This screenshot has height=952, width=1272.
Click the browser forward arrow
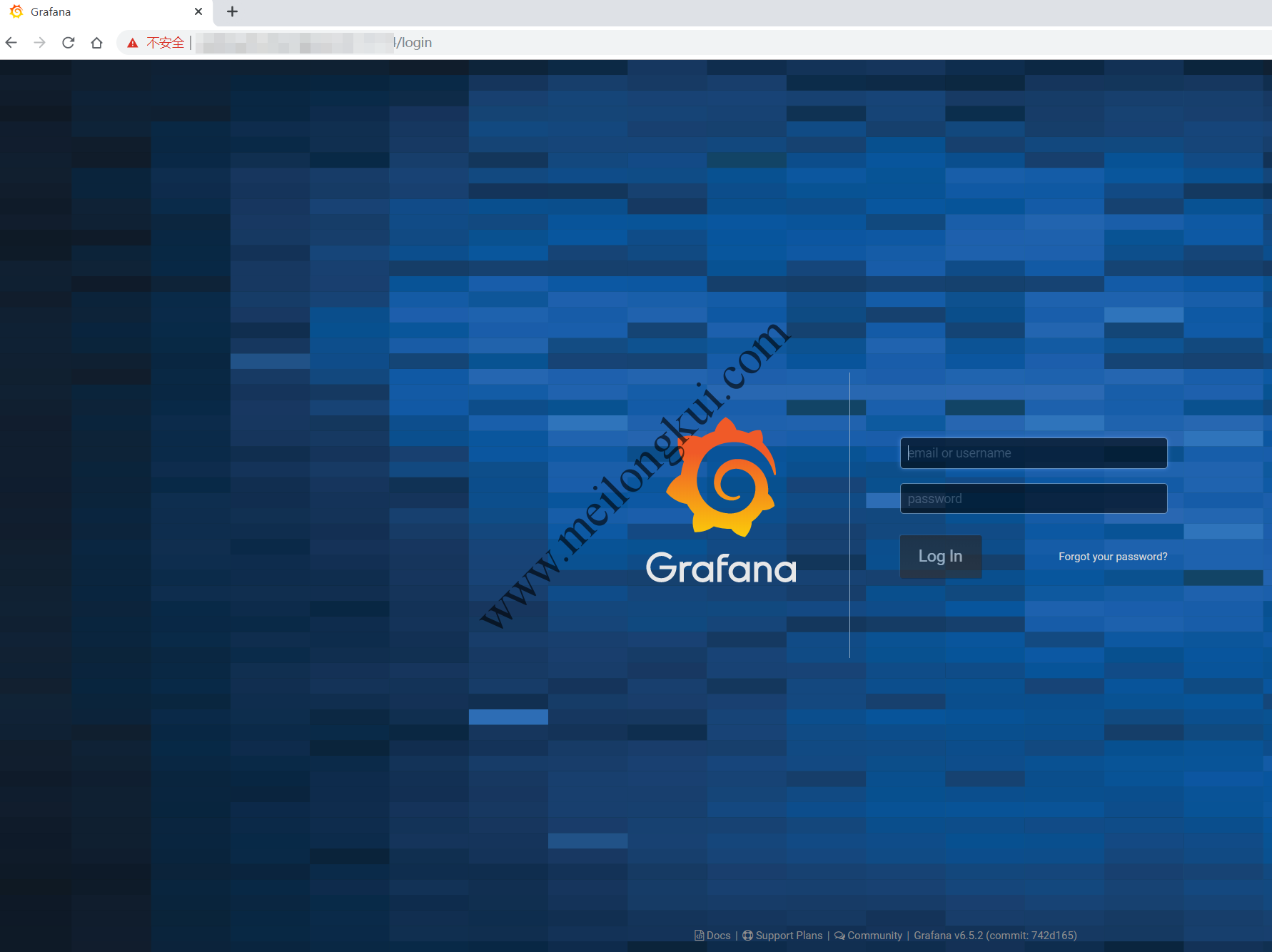pos(40,43)
